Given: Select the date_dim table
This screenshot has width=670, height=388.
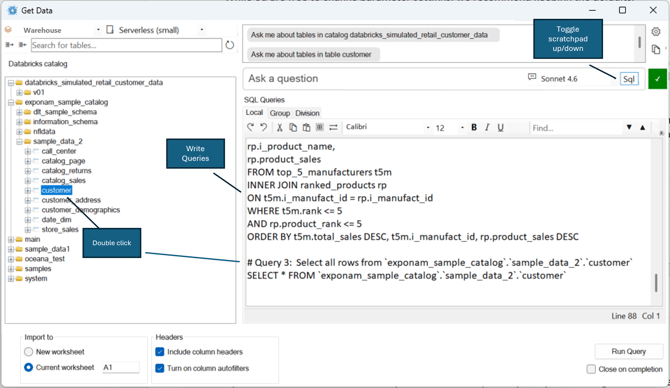Looking at the screenshot, I should [56, 220].
